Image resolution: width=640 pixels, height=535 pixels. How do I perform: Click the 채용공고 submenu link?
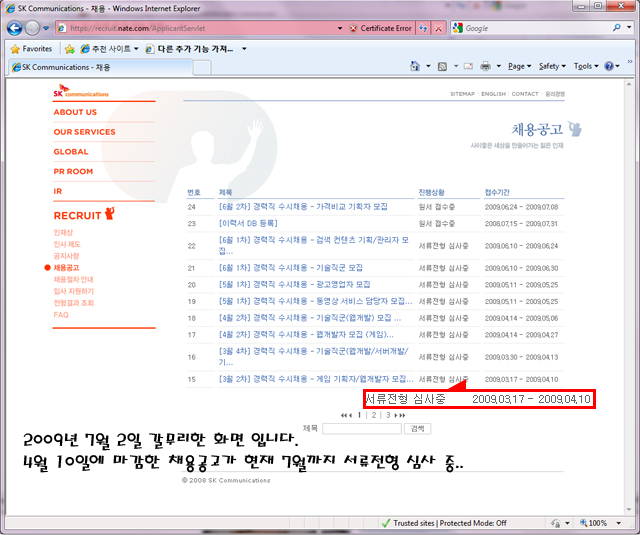[66, 268]
